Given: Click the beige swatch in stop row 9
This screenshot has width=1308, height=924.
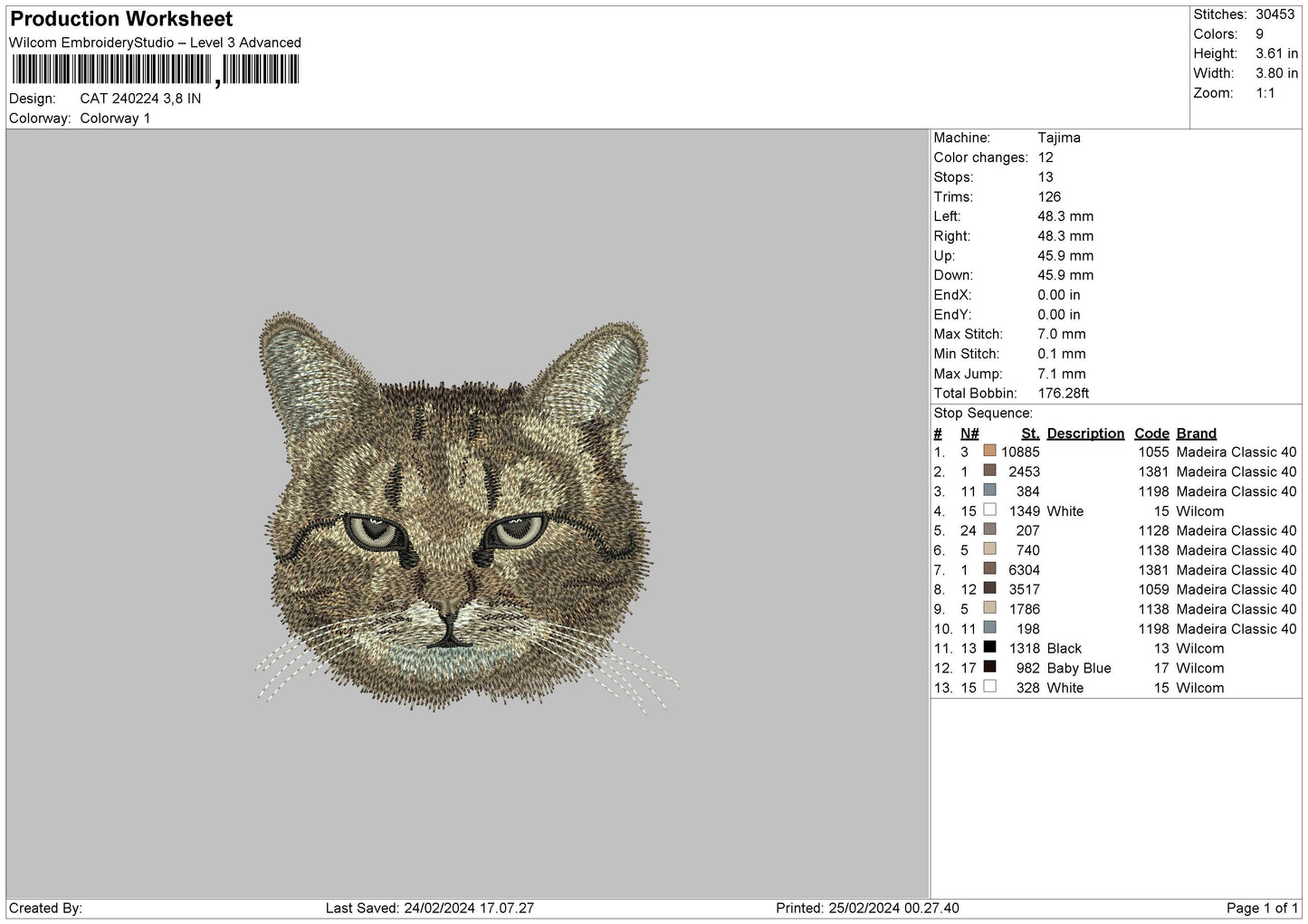Looking at the screenshot, I should [x=989, y=607].
